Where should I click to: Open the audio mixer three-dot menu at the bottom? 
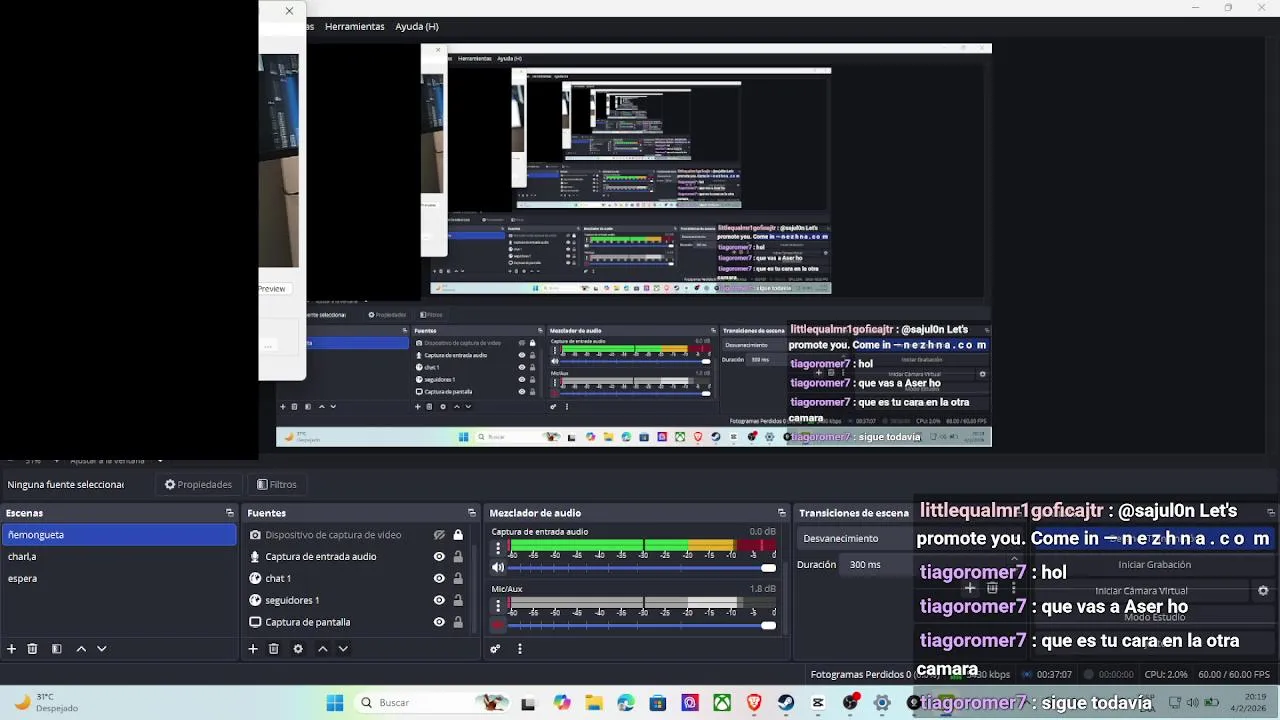519,649
